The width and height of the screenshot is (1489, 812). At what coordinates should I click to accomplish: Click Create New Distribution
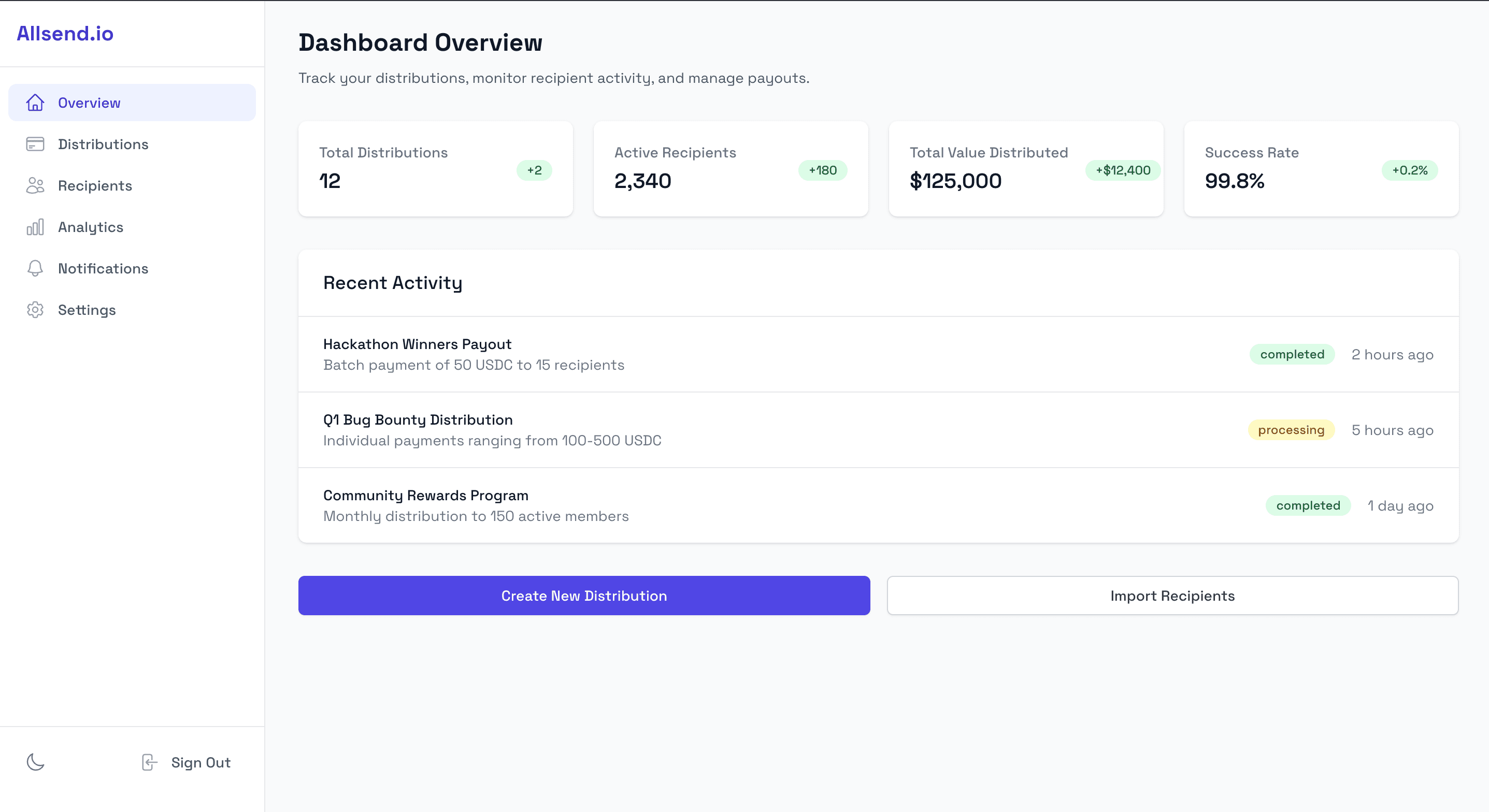pyautogui.click(x=584, y=595)
